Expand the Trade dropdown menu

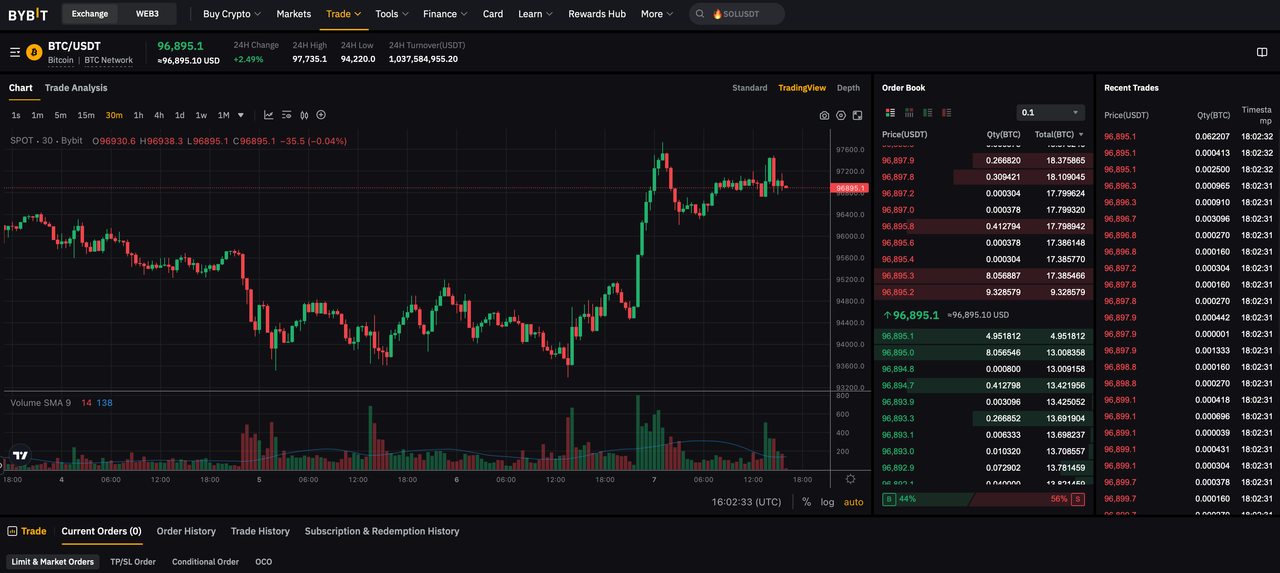(344, 14)
